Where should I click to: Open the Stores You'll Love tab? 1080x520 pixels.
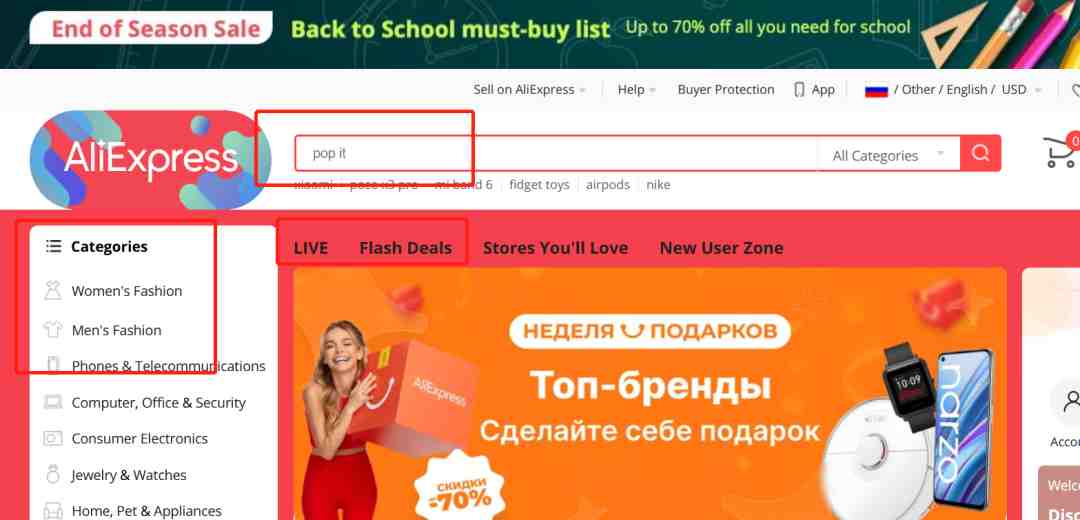[x=555, y=248]
